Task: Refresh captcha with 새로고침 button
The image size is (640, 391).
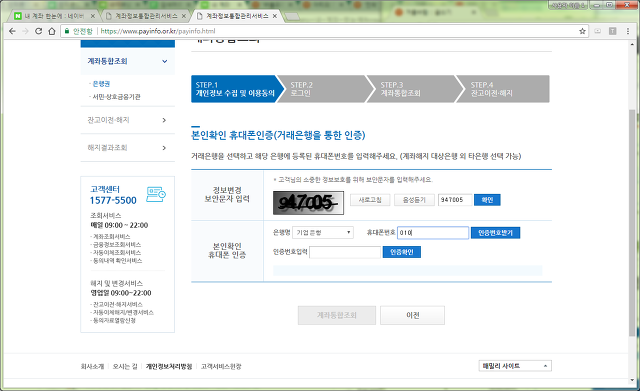Action: [370, 200]
